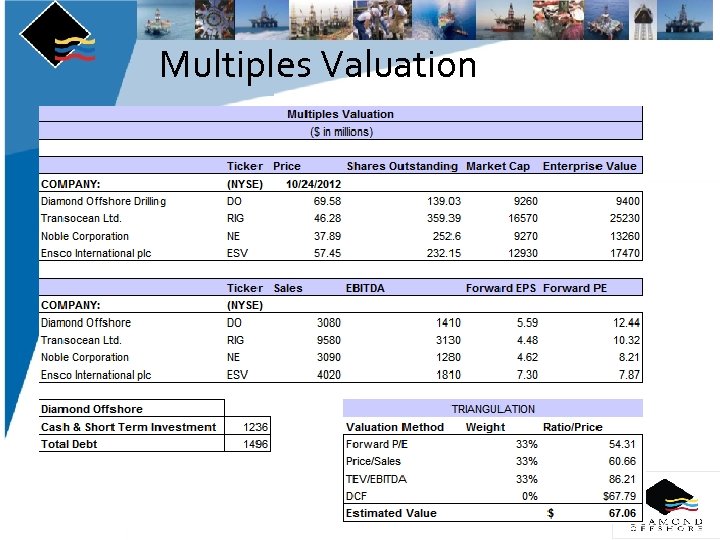Click the 'EBITDA' column header
The image size is (720, 540).
tap(365, 288)
